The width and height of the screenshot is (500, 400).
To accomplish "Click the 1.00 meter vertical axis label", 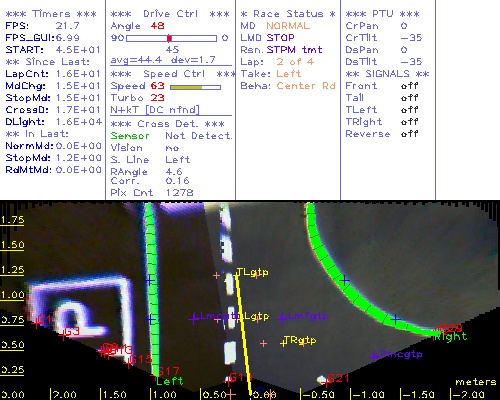I will pyautogui.click(x=13, y=295).
